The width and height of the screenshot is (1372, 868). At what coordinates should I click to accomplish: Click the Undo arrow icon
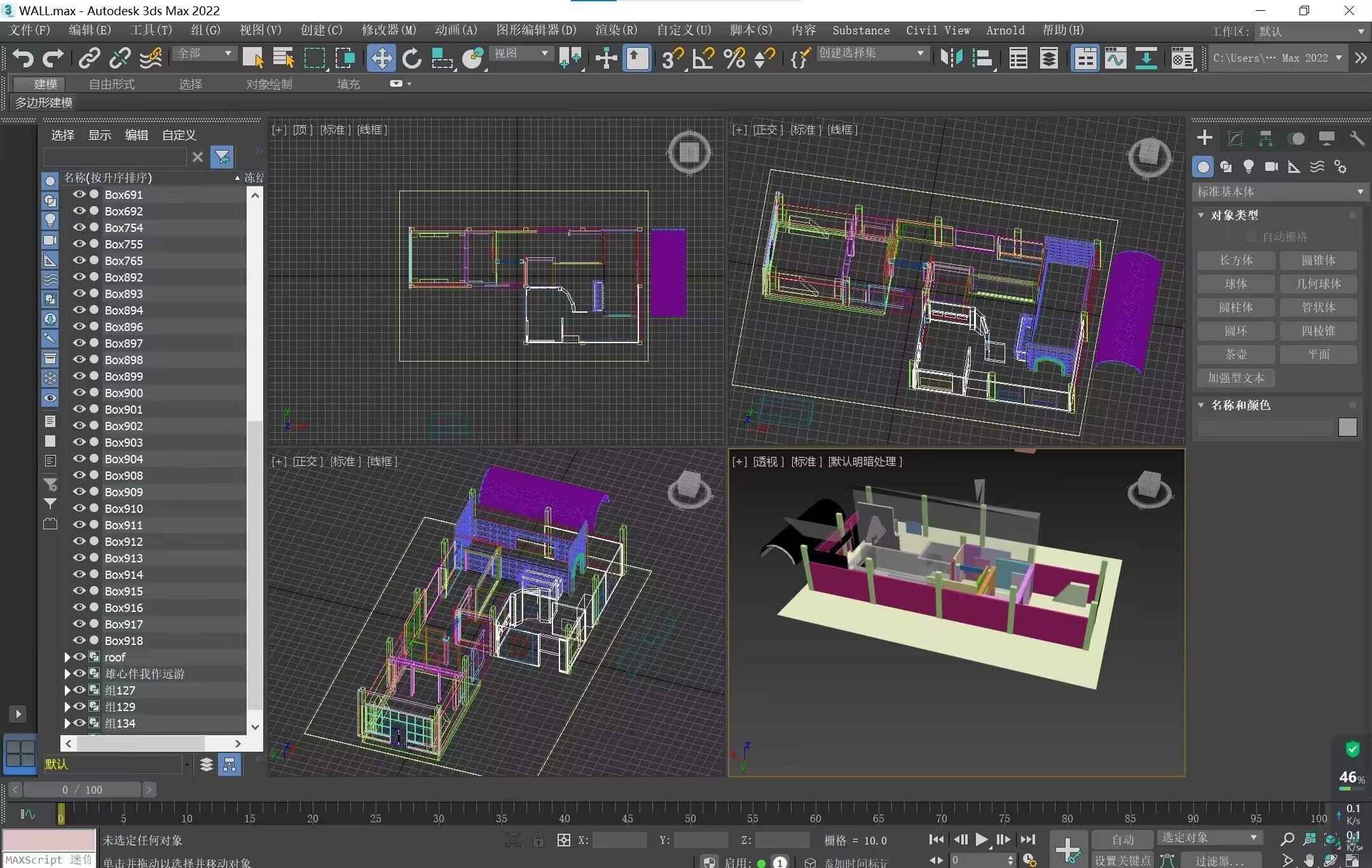23,58
